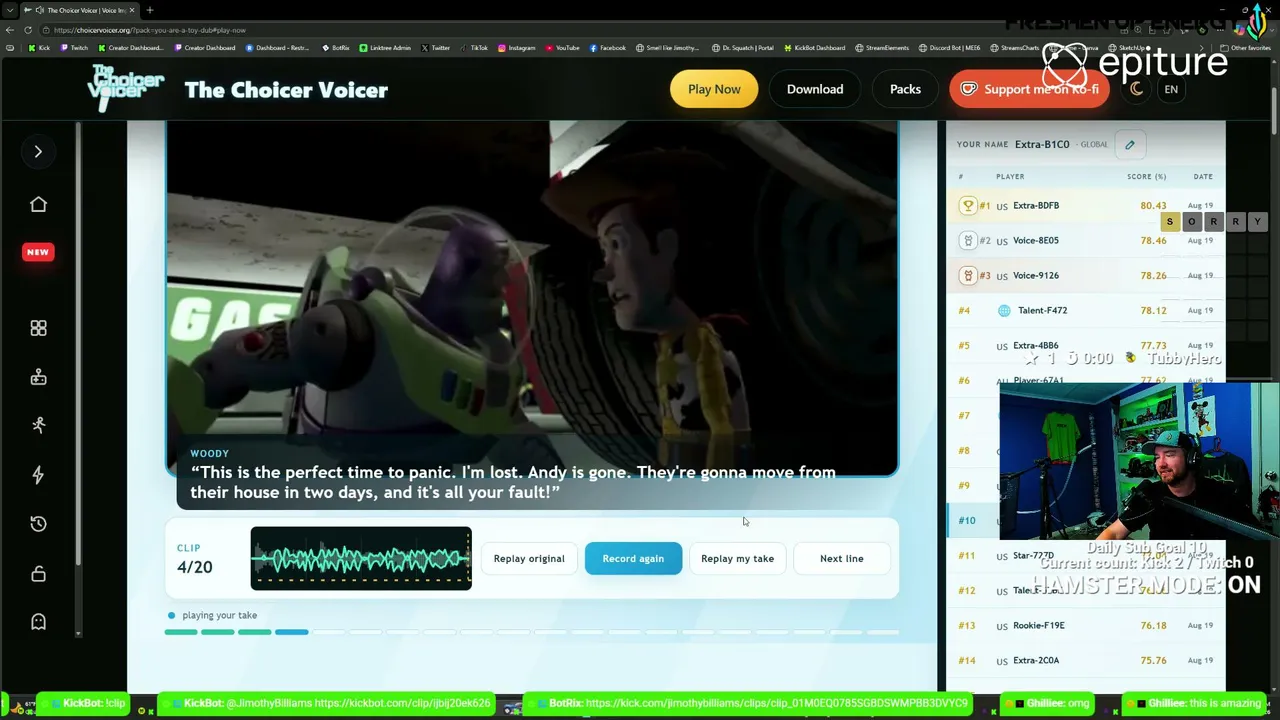Open the Linktree Admin bookmark

(x=384, y=48)
